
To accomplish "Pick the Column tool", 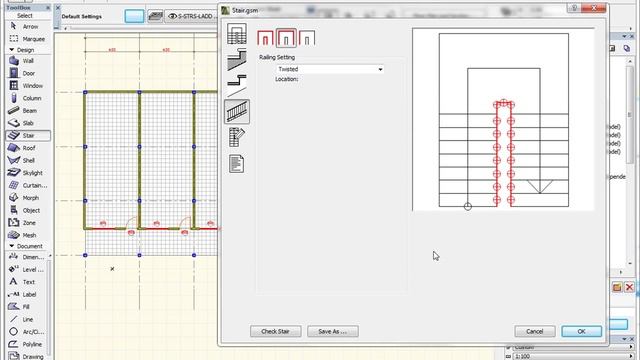I will click(x=28, y=98).
